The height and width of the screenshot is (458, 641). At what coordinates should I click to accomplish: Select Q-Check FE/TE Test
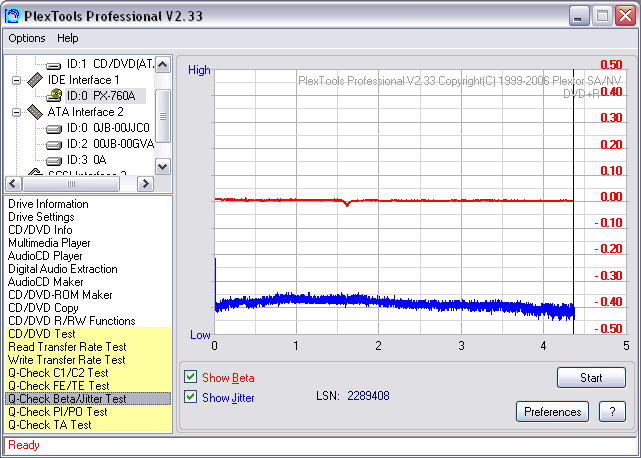pyautogui.click(x=88, y=386)
